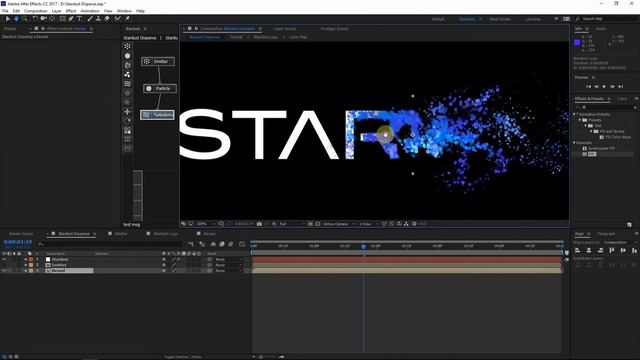Open the Effect menu
The width and height of the screenshot is (640, 360).
point(71,11)
